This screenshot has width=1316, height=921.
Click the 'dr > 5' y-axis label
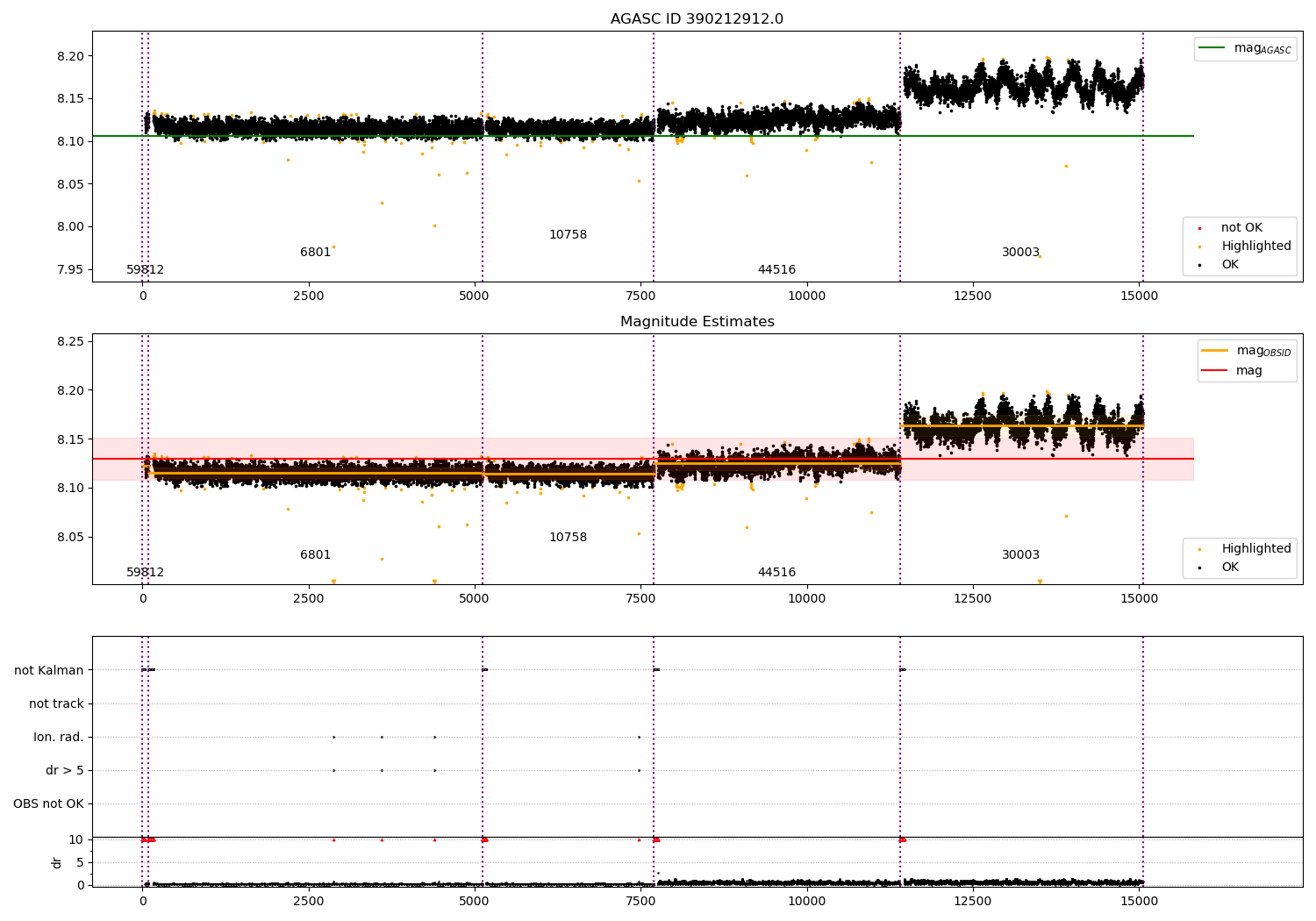click(65, 770)
